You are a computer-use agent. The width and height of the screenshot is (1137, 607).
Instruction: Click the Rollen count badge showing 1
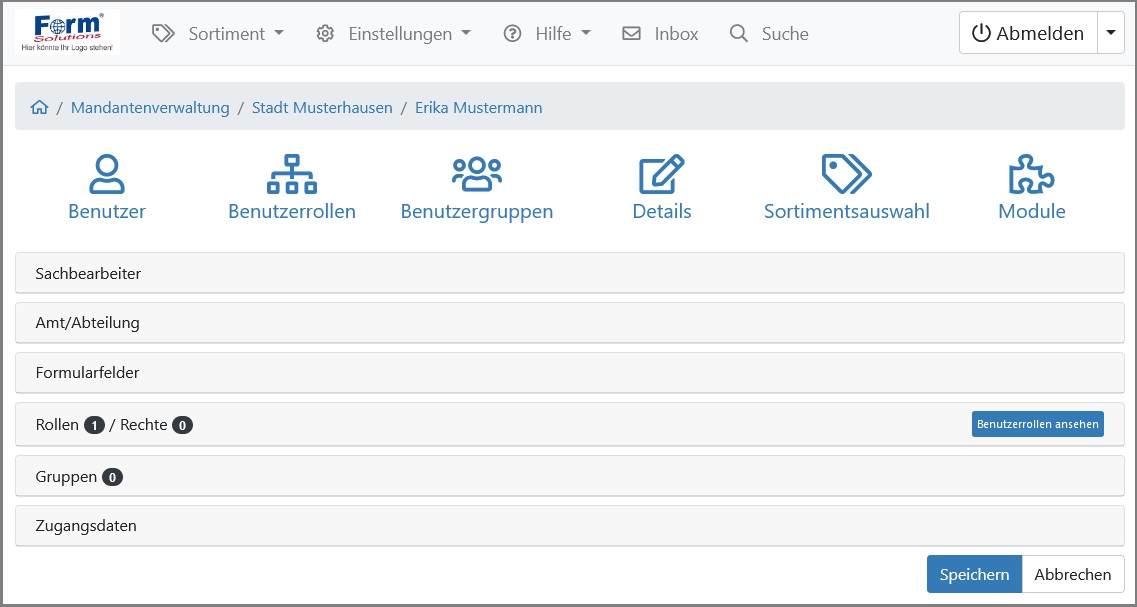pos(94,425)
